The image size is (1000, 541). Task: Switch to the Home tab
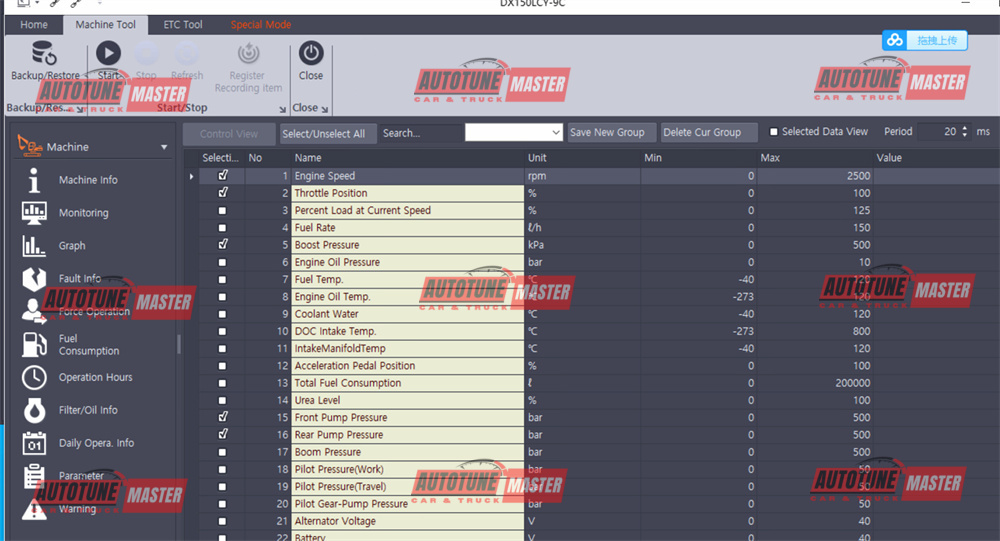(34, 25)
